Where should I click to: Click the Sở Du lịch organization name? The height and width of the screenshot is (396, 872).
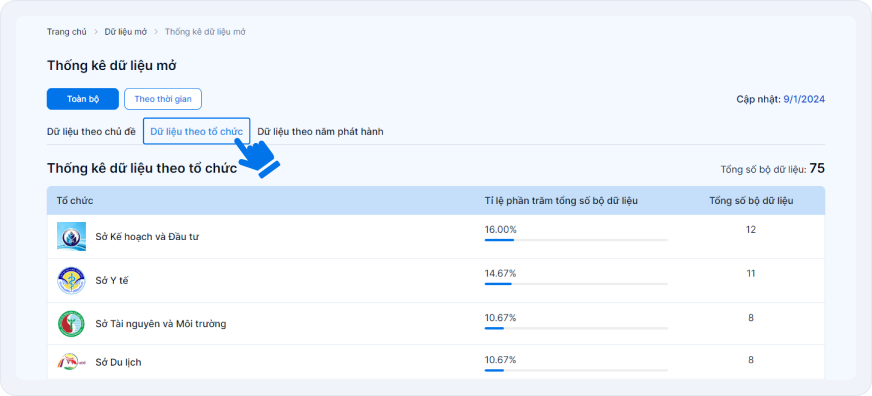[118, 363]
